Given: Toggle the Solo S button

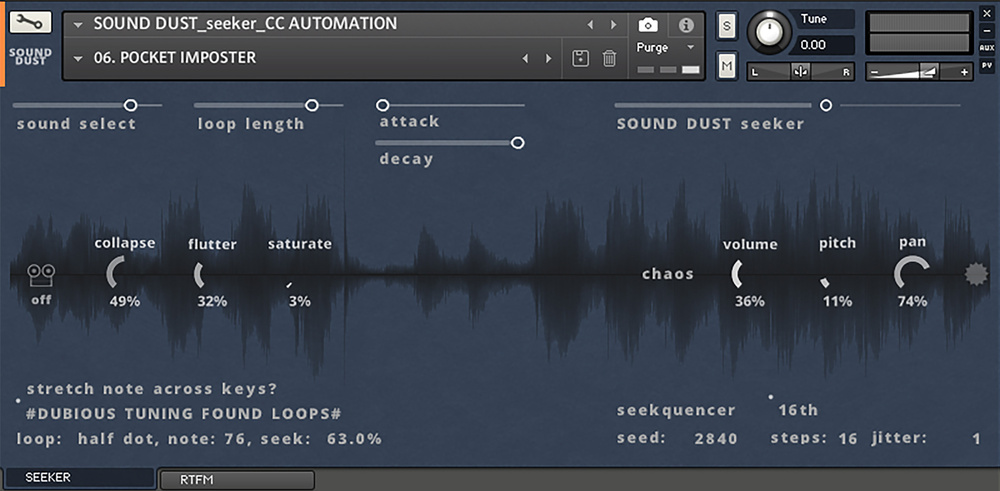Looking at the screenshot, I should (x=726, y=25).
